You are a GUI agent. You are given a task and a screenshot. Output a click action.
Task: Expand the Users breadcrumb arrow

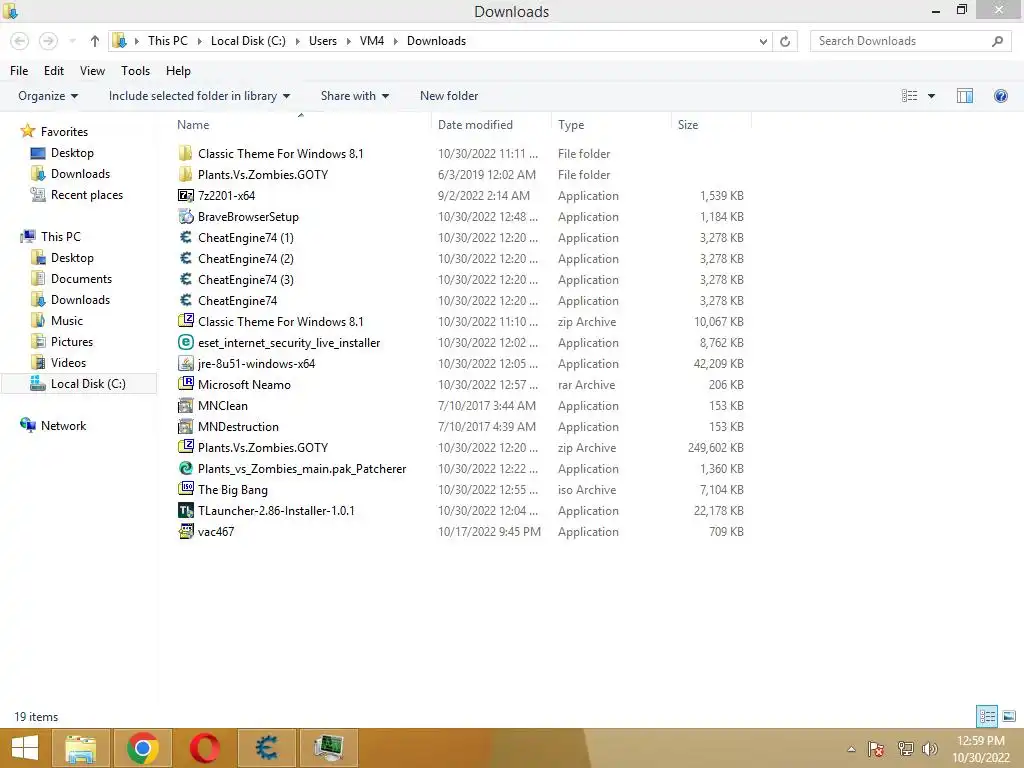click(x=347, y=41)
